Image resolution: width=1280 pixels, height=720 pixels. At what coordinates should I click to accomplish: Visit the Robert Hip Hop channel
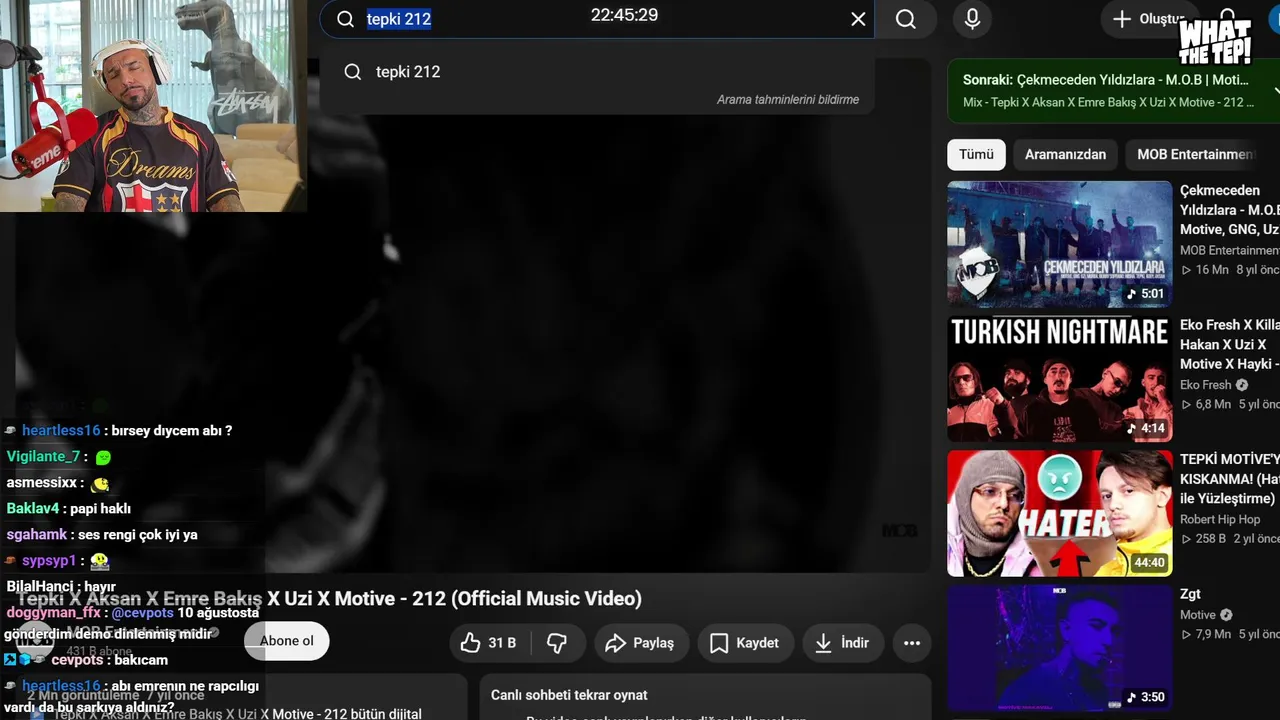pyautogui.click(x=1220, y=519)
